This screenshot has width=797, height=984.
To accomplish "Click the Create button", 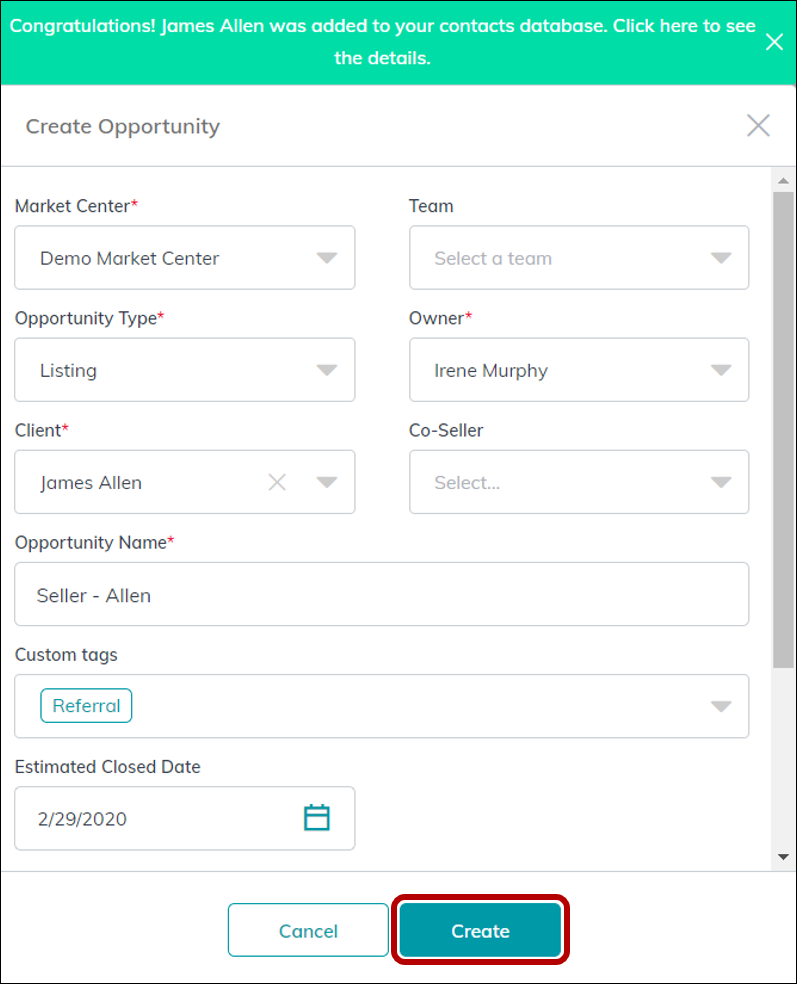I will (x=480, y=930).
